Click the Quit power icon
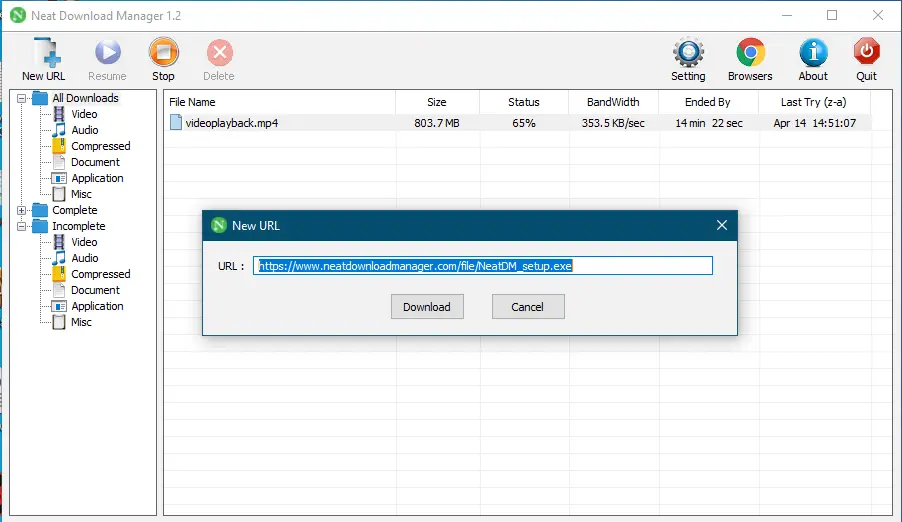Screen dimensions: 902x522 tap(866, 52)
